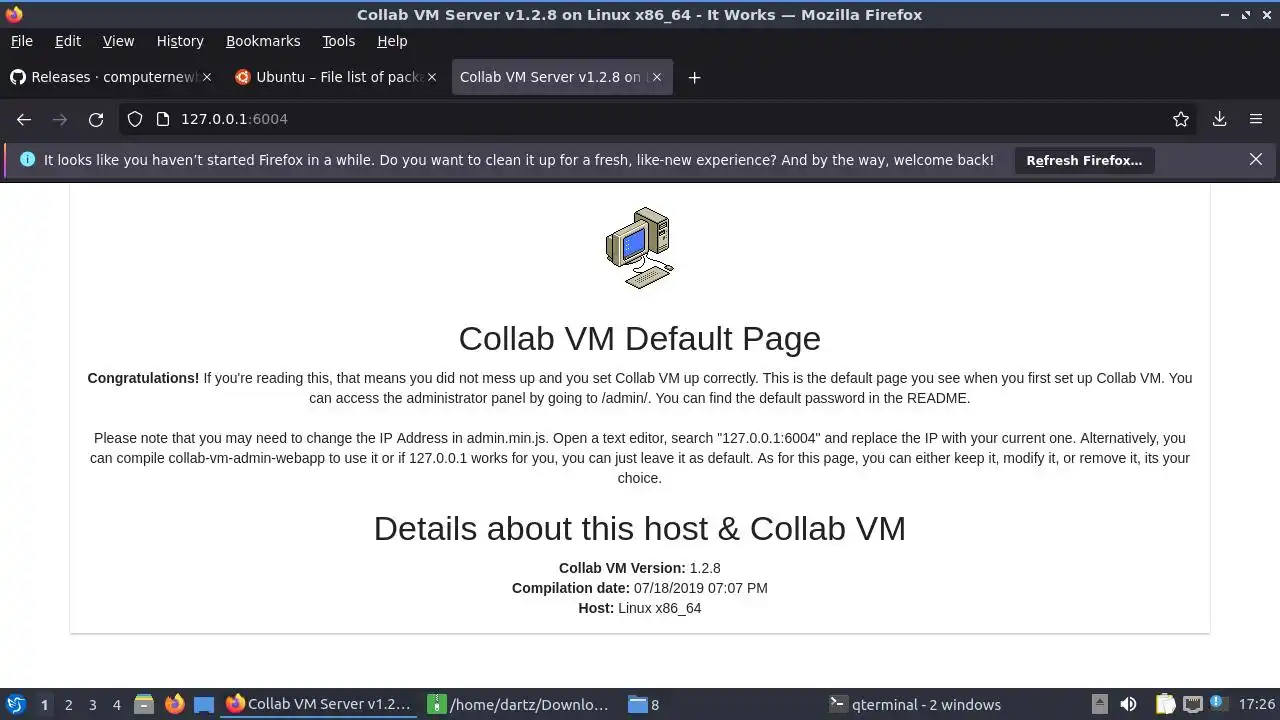Open the Tools menu
The image size is (1280, 720).
[338, 41]
